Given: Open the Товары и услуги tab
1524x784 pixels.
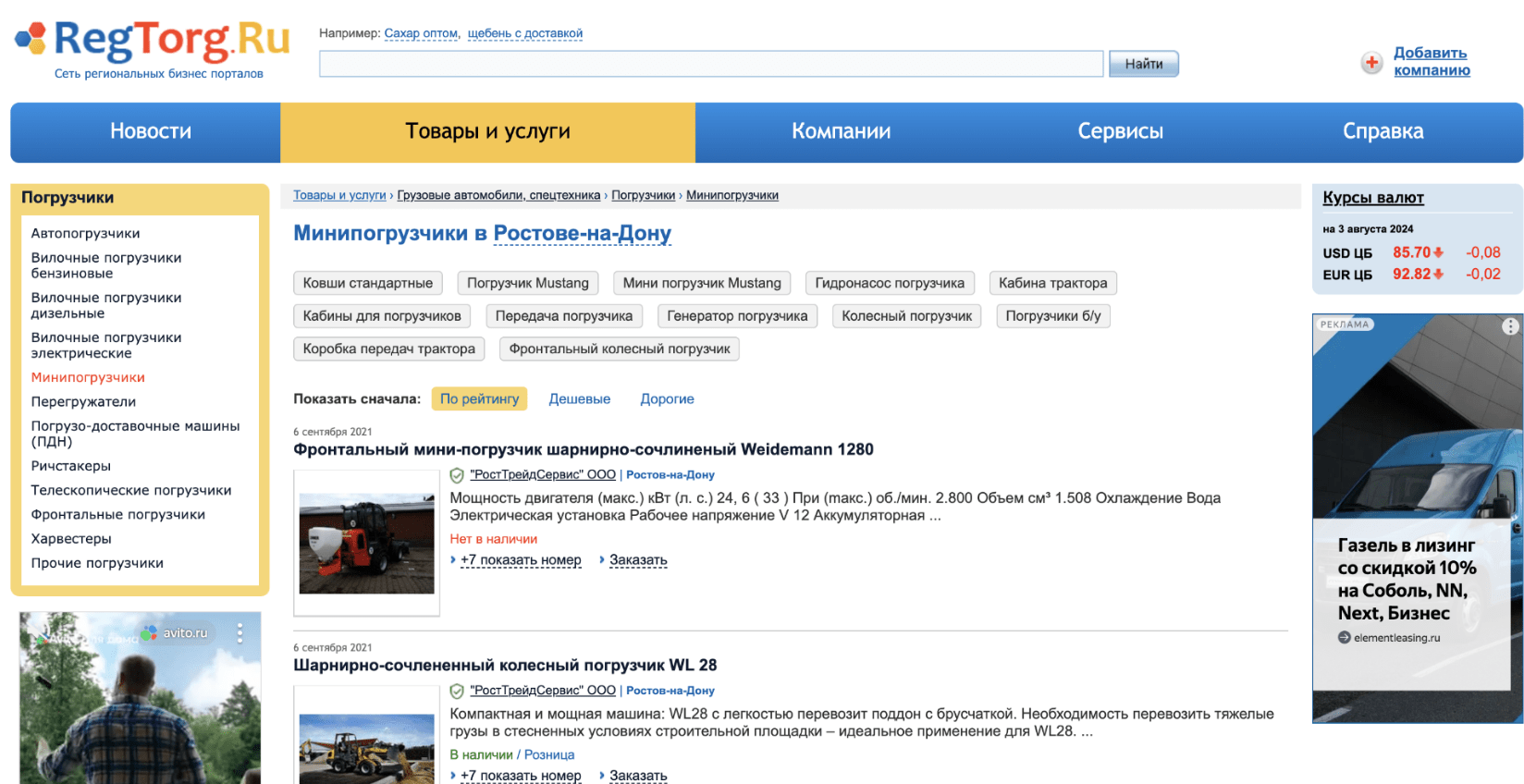Looking at the screenshot, I should coord(487,131).
